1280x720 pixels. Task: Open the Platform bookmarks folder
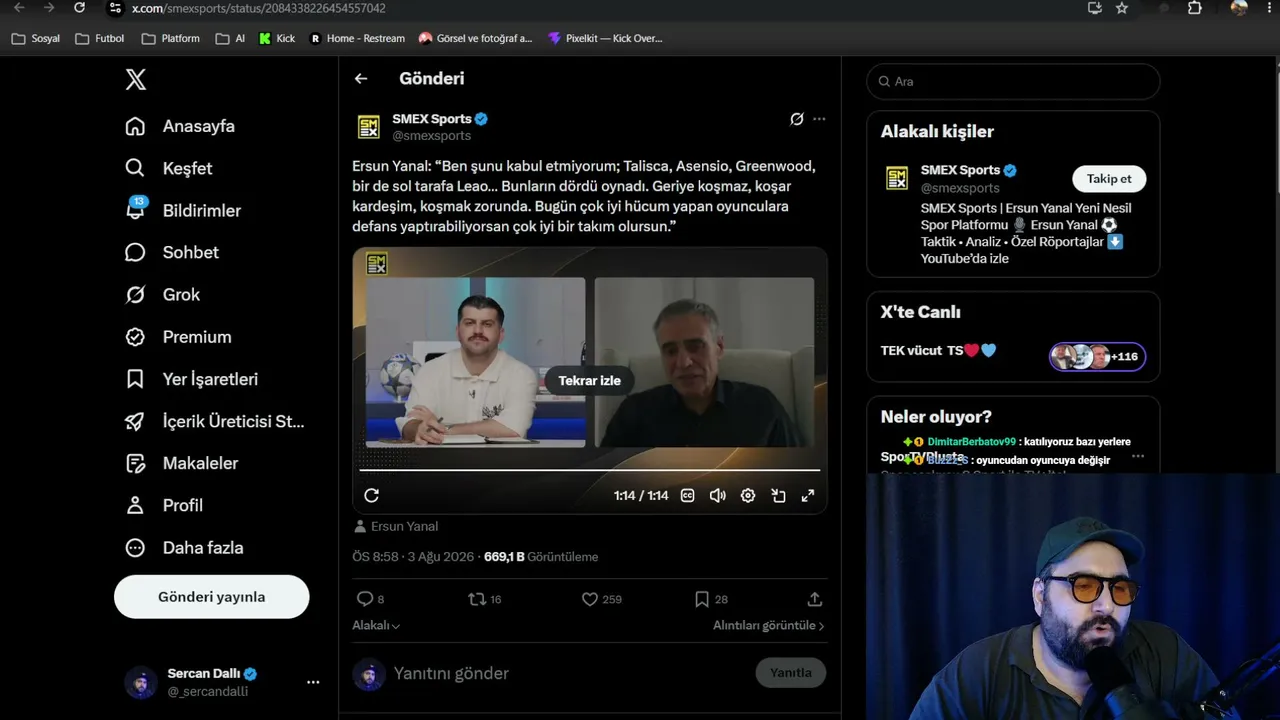[x=171, y=39]
